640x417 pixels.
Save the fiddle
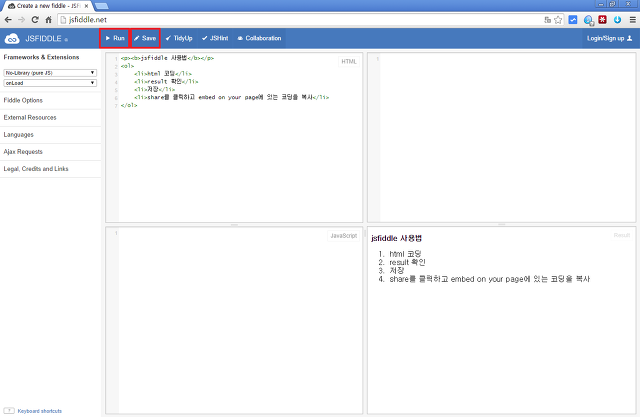145,38
